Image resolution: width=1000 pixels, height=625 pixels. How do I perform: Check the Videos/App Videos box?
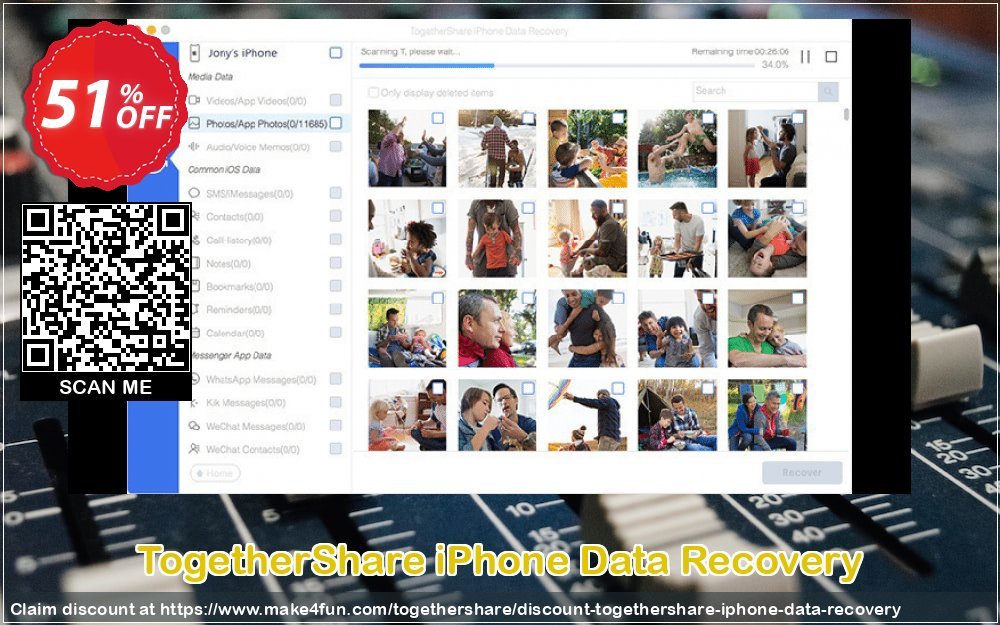pos(335,99)
